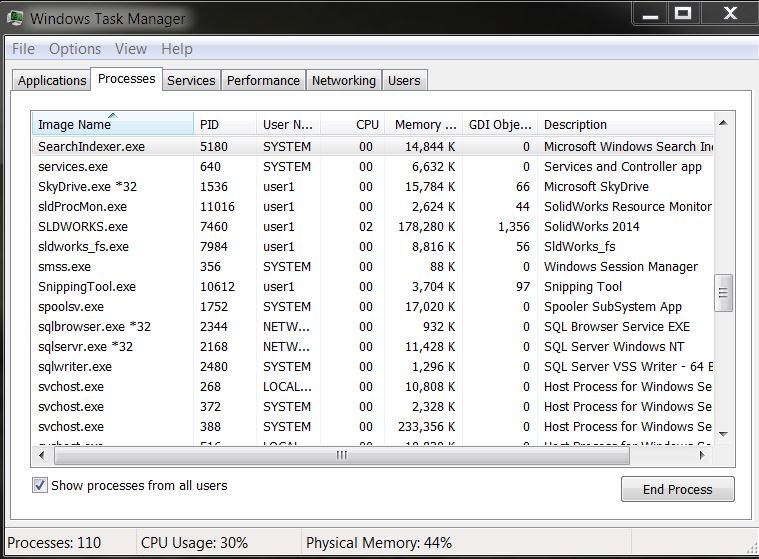This screenshot has height=559, width=759.
Task: Sort by PID column header
Action: pos(225,124)
